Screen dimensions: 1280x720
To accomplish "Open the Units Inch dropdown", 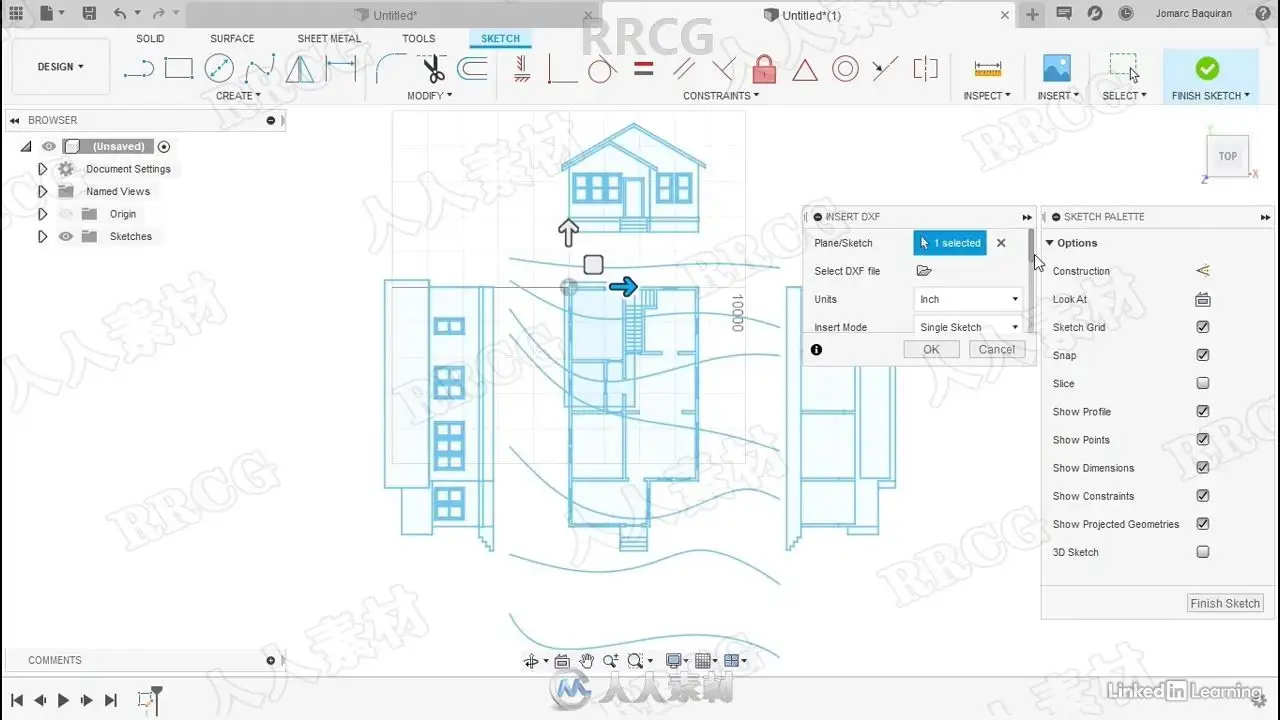I will click(968, 299).
